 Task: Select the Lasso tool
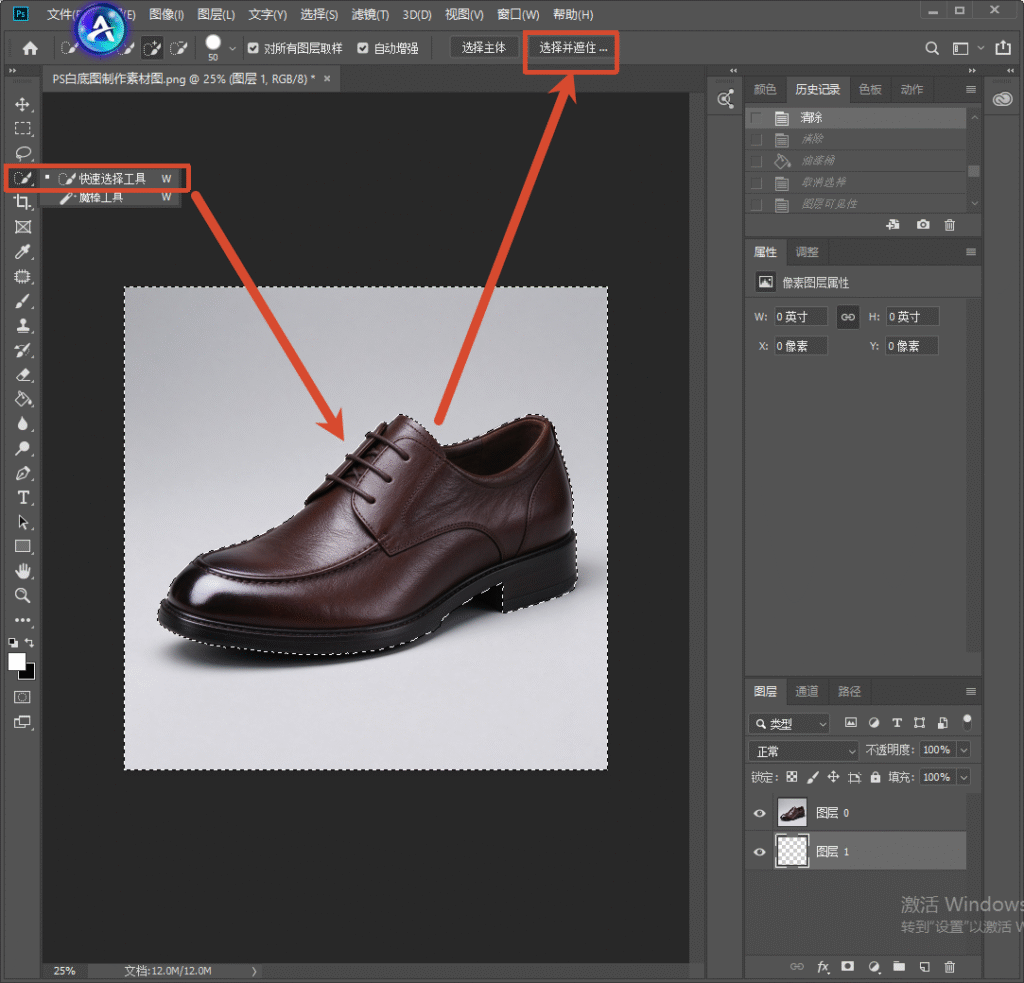[23, 153]
